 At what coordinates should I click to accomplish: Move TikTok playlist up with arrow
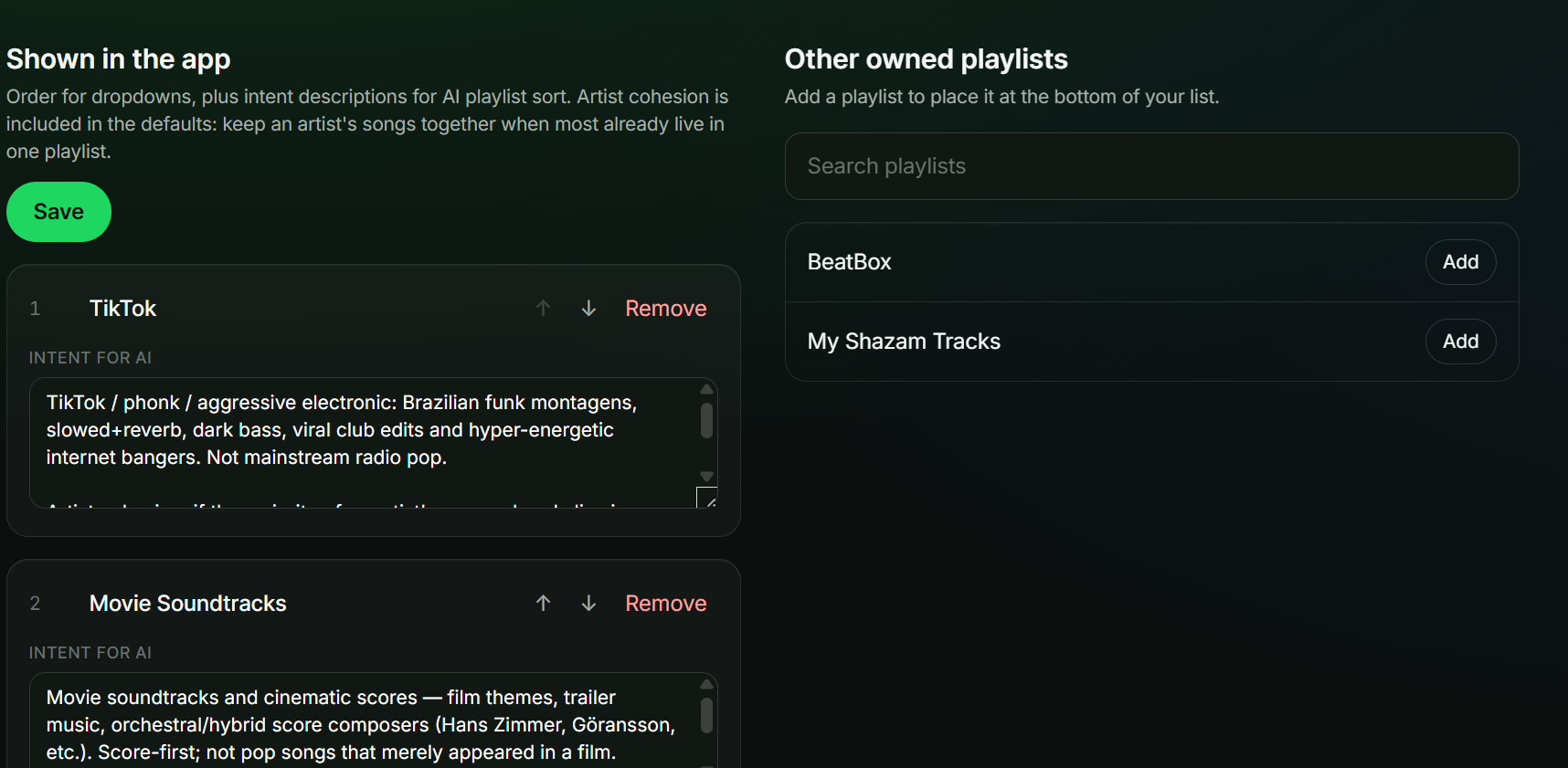(543, 309)
